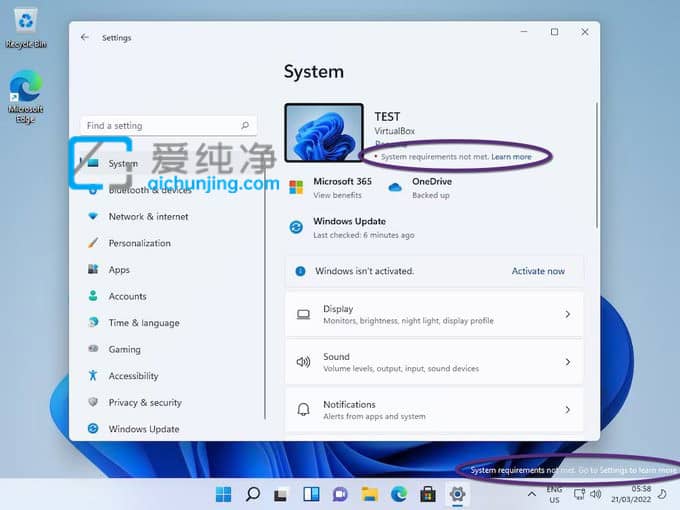Select the Gaming controller icon
680x510 pixels.
93,349
